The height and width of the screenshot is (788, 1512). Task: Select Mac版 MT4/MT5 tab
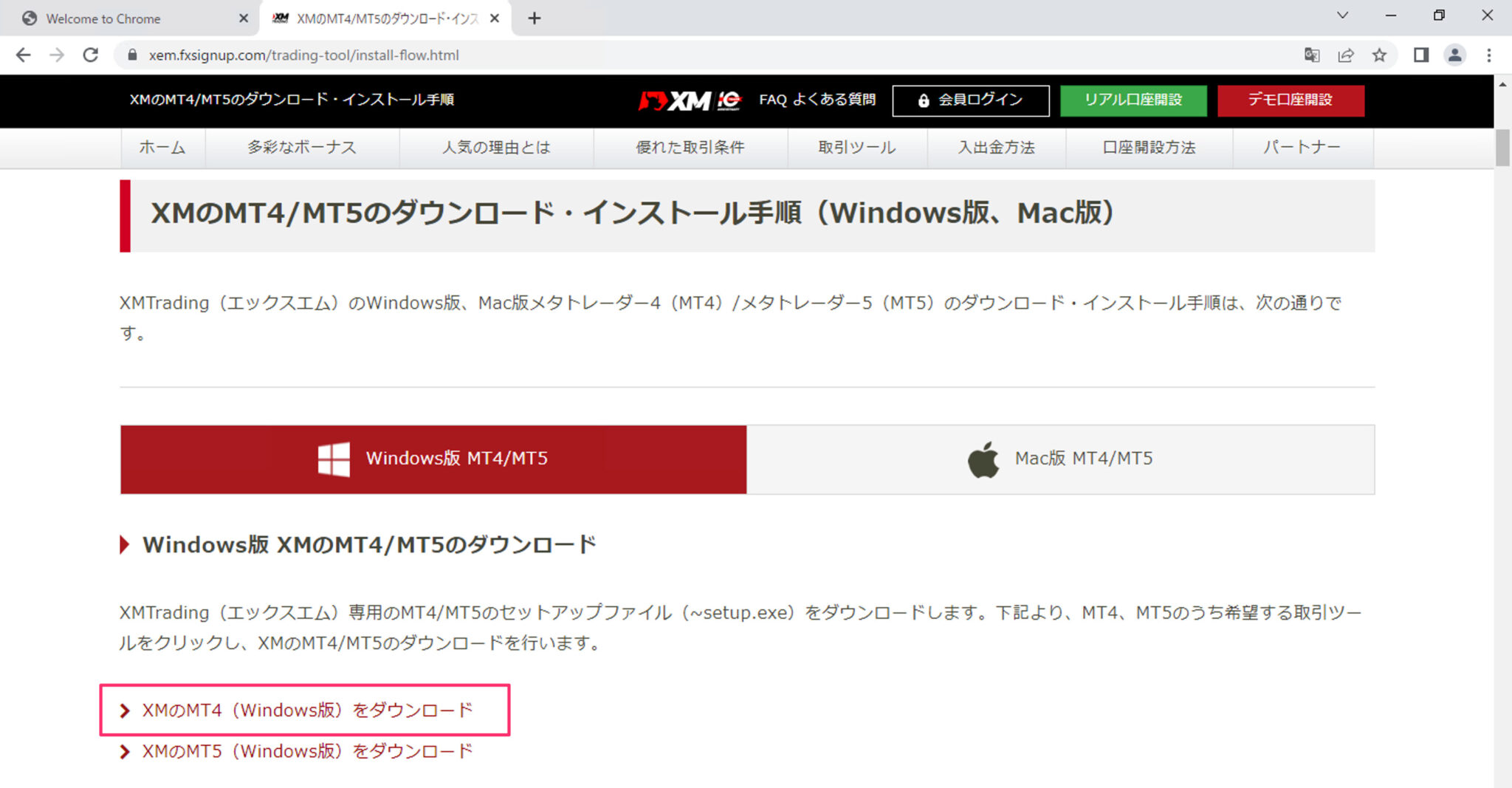(1060, 459)
